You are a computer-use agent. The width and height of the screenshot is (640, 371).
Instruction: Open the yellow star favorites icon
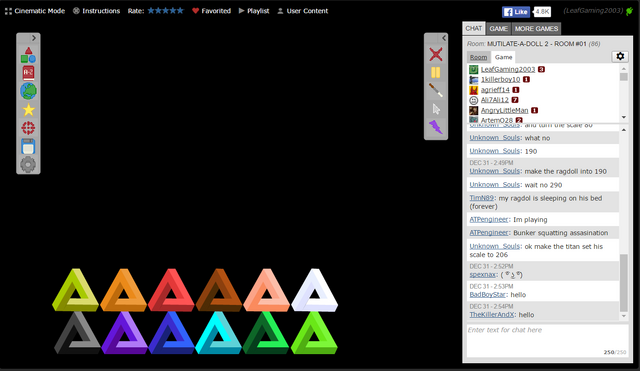coord(28,110)
